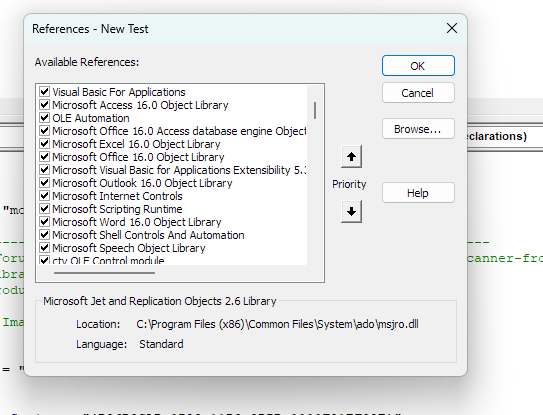Viewport: 543px width, 415px height.
Task: Click the vertical scrollbar thumb in references list
Action: pyautogui.click(x=315, y=110)
